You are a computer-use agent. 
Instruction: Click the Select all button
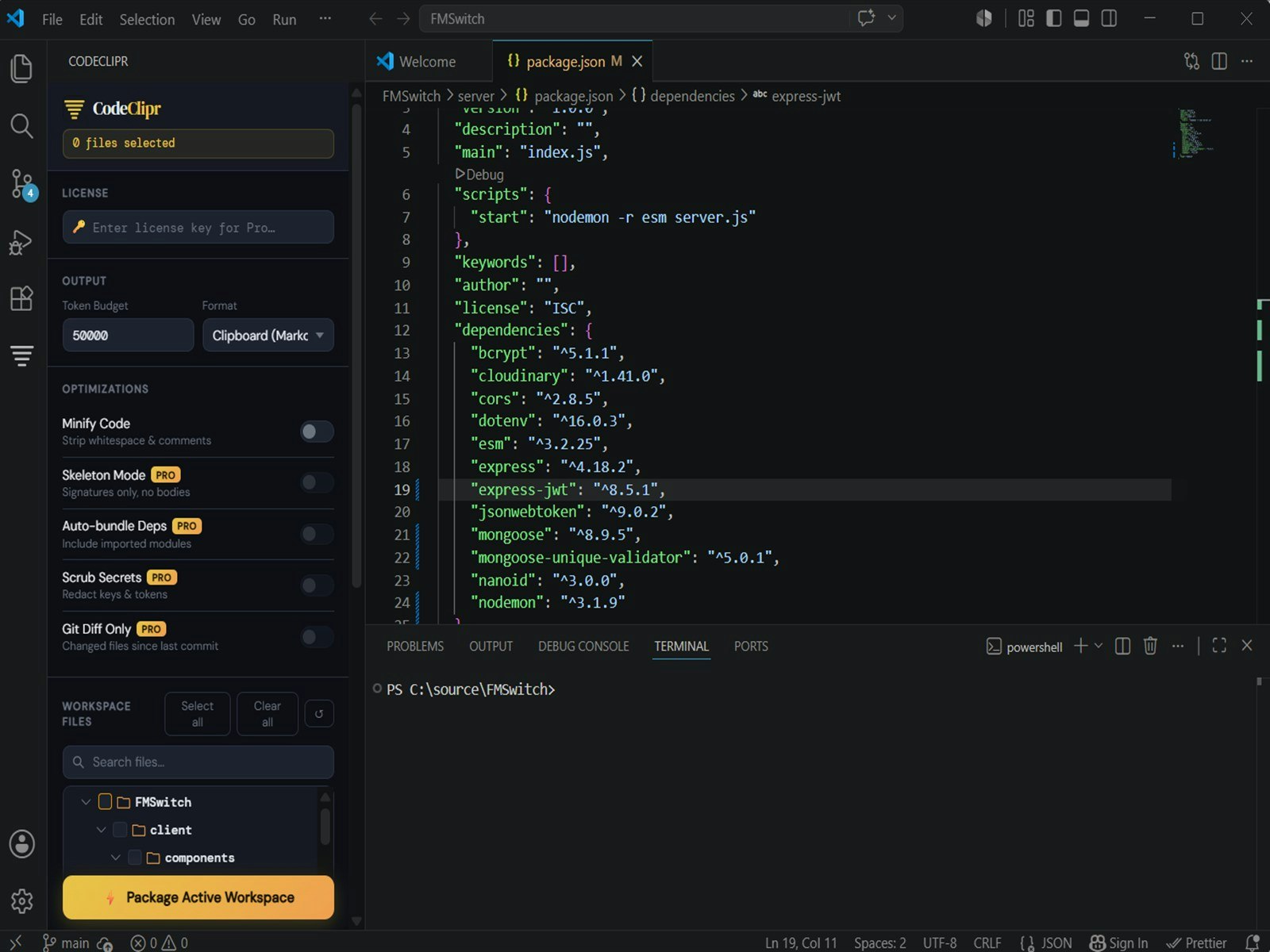pyautogui.click(x=198, y=714)
